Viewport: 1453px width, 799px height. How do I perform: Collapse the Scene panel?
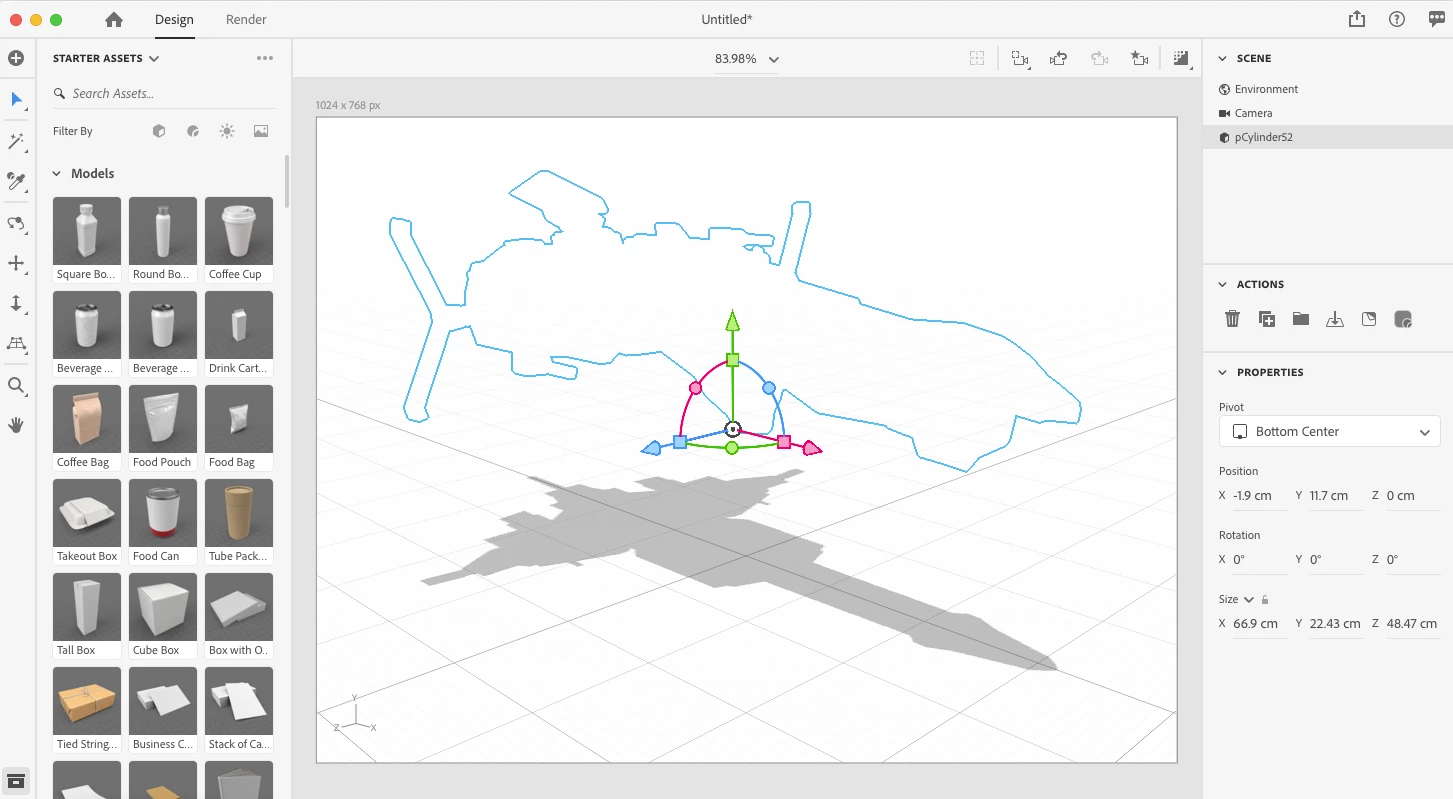pos(1222,58)
